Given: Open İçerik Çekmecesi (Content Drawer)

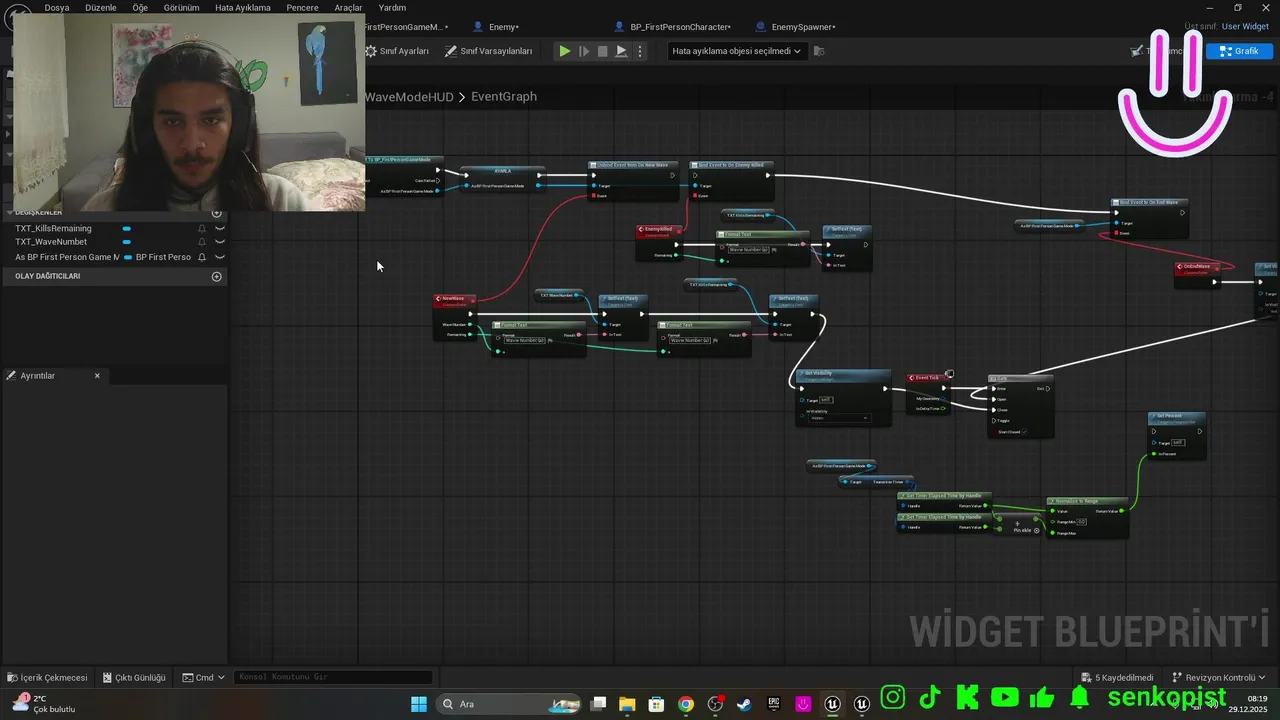Looking at the screenshot, I should point(47,678).
